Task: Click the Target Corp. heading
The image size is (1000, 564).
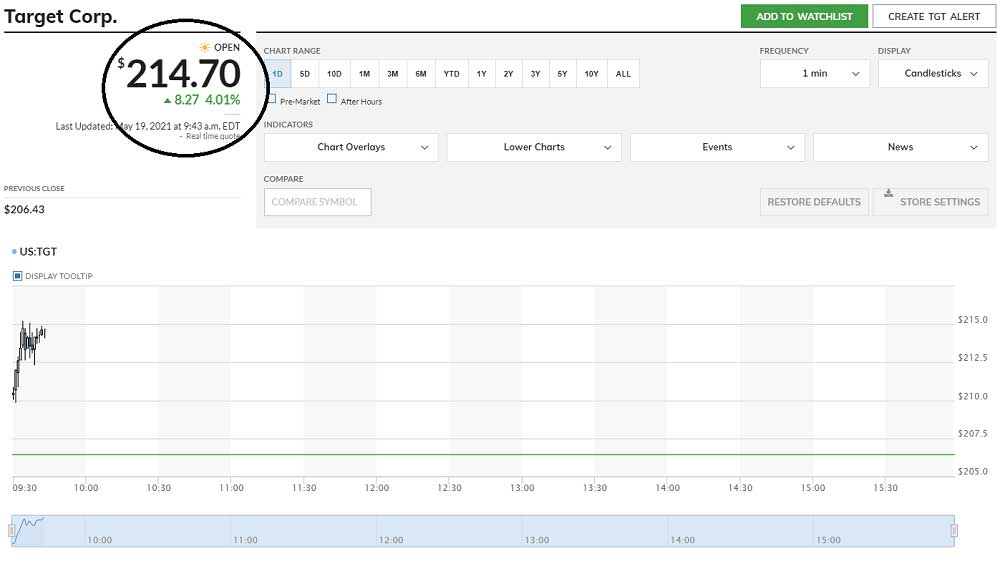Action: click(x=61, y=17)
